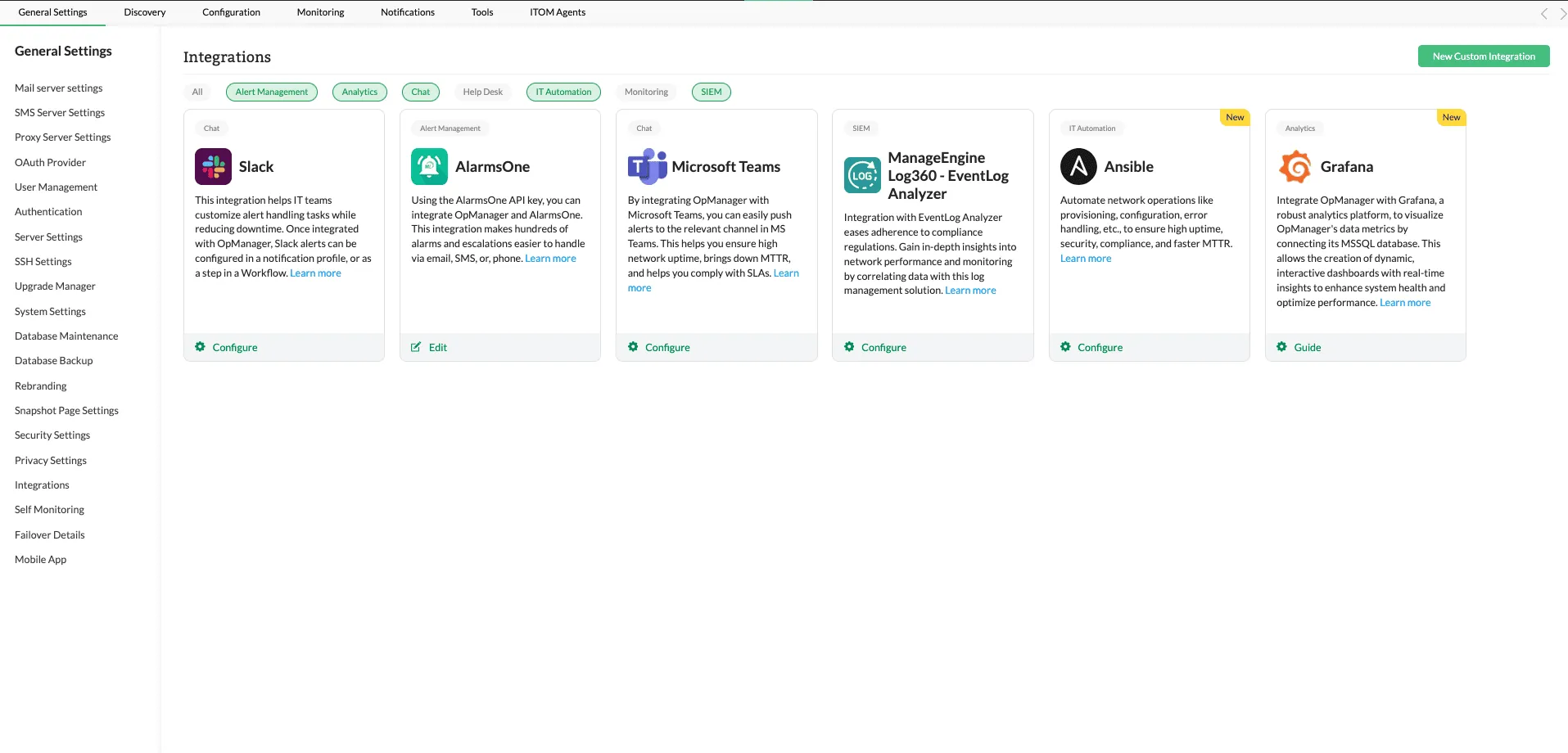Select Integrations in sidebar

42,485
